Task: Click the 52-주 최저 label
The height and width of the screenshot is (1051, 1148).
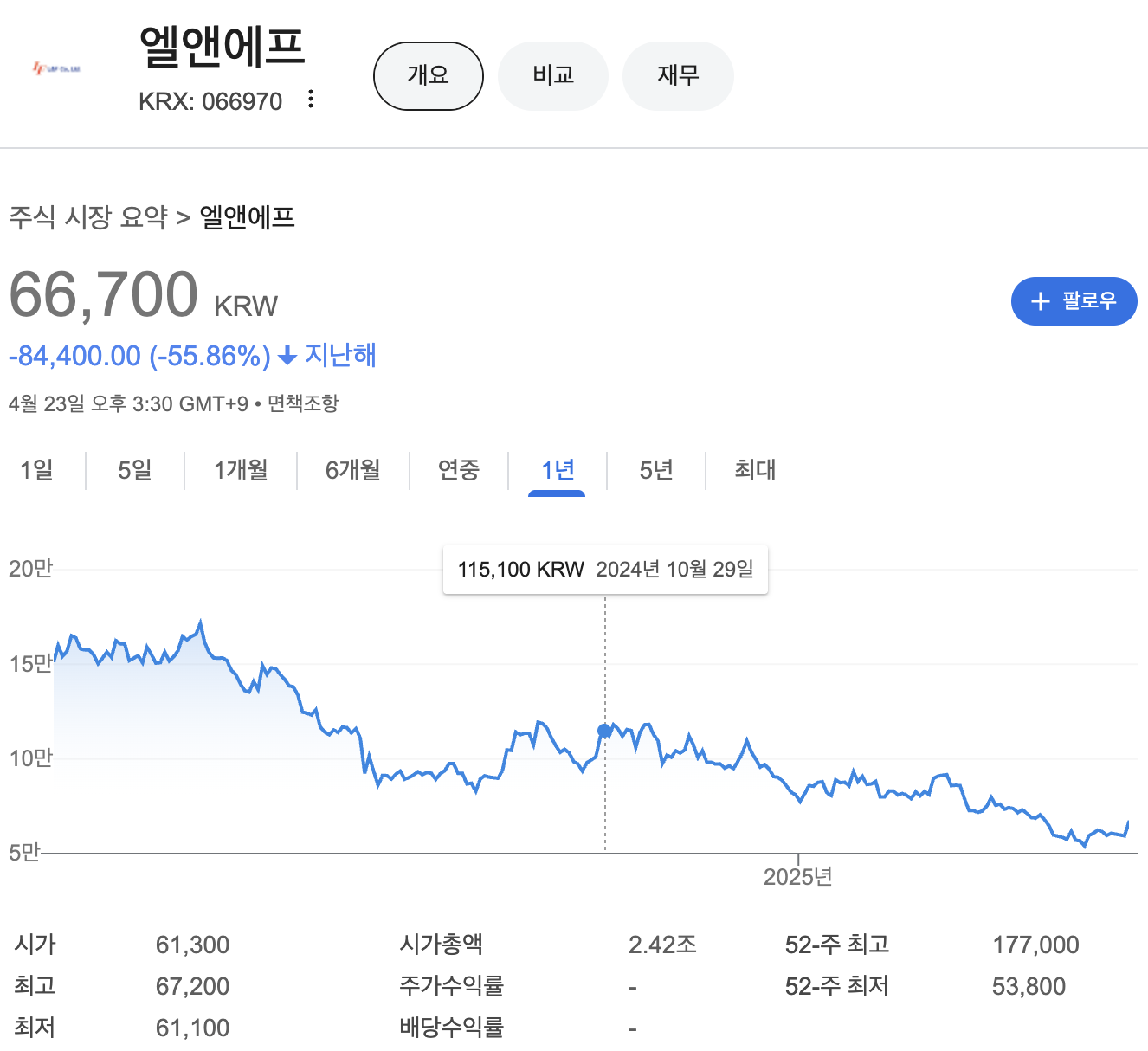Action: [837, 986]
